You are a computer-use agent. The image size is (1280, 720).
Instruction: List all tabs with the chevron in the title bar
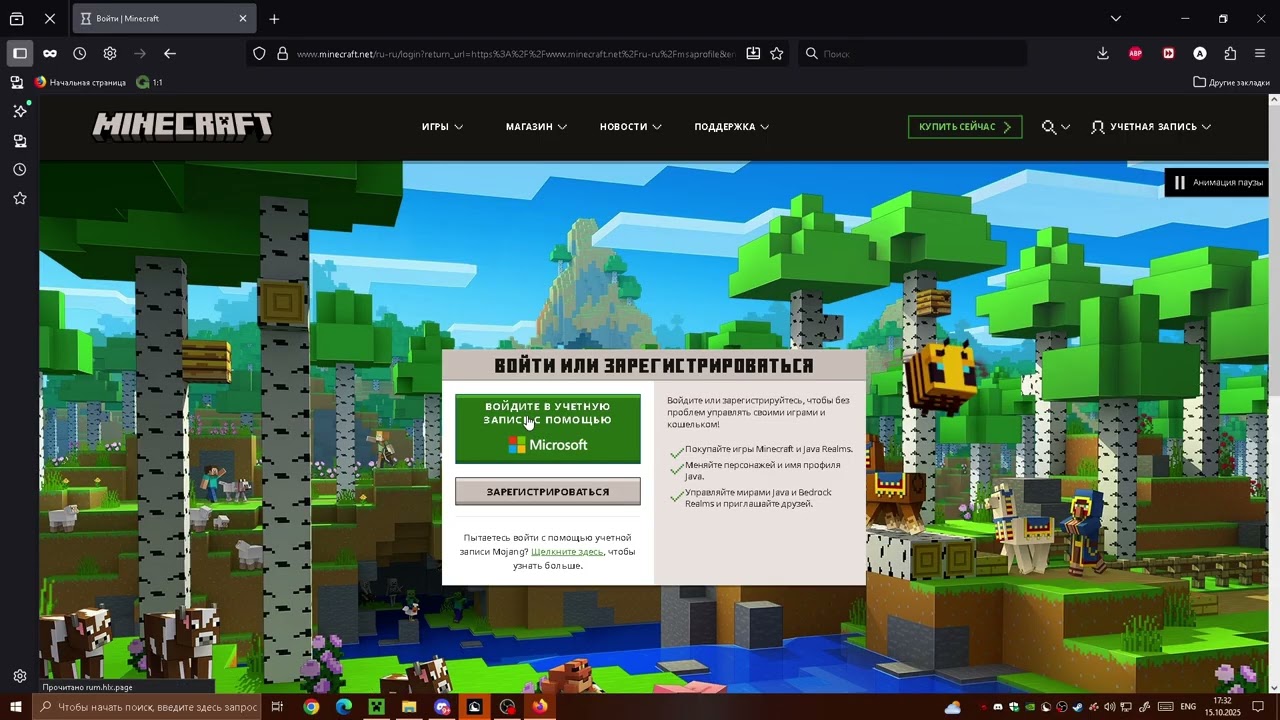1116,18
